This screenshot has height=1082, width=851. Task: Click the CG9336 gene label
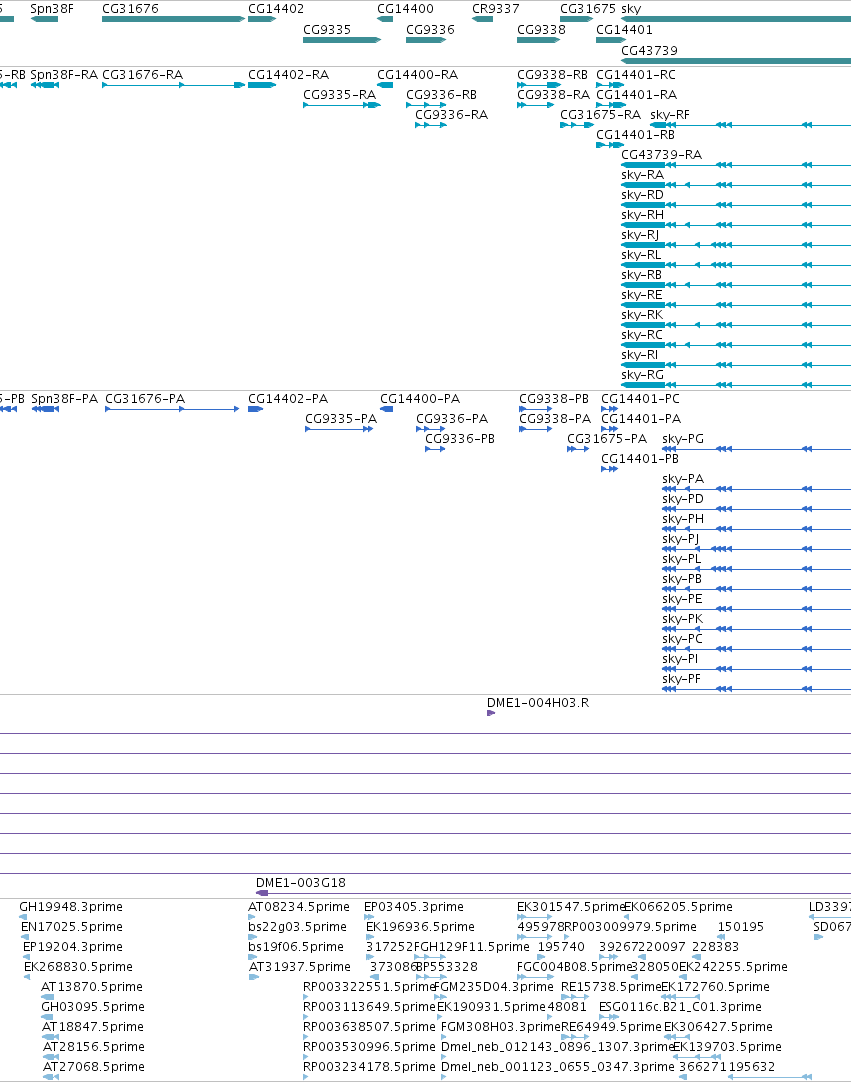pos(430,30)
